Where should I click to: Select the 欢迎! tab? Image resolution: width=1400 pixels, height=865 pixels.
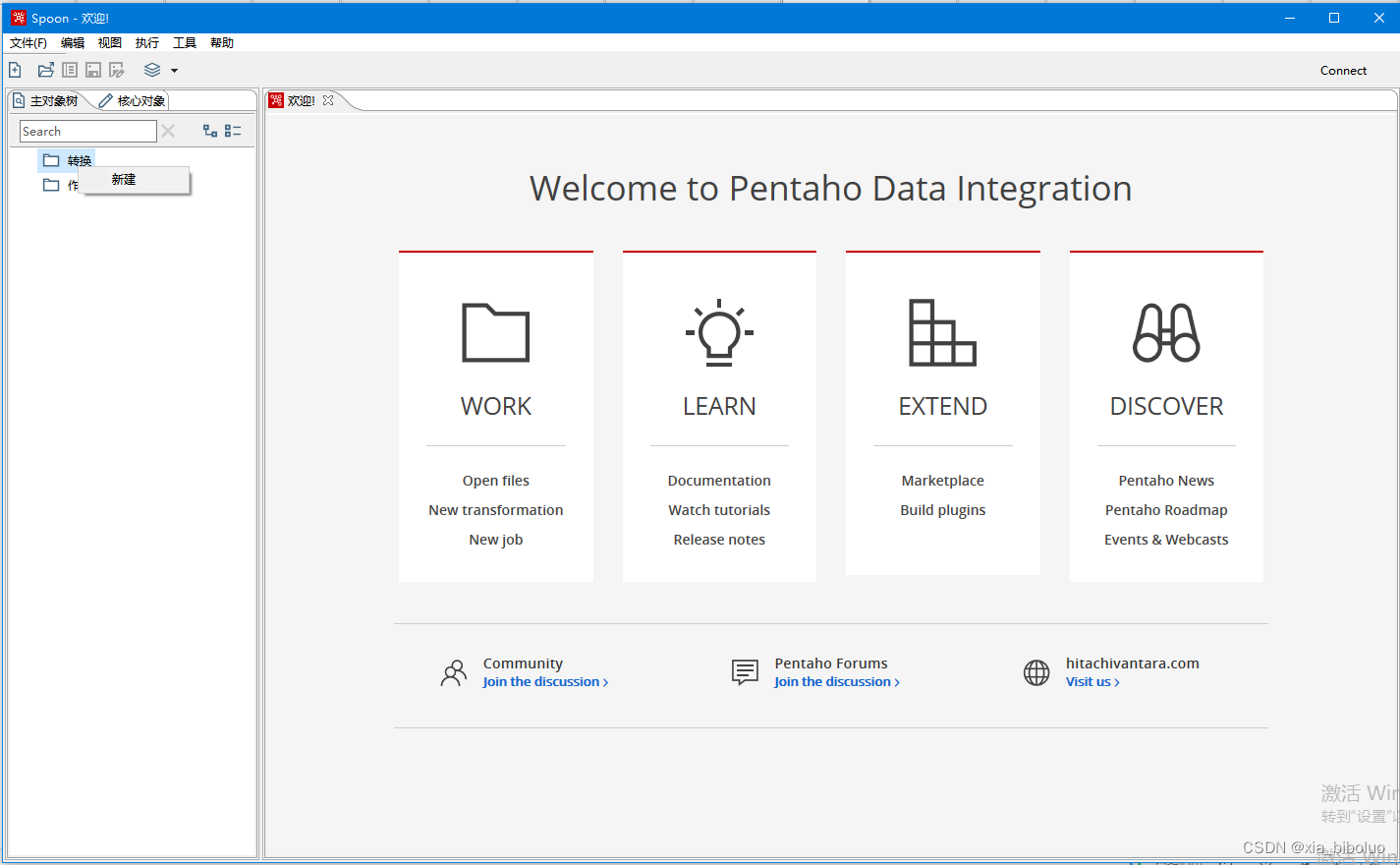tap(301, 100)
